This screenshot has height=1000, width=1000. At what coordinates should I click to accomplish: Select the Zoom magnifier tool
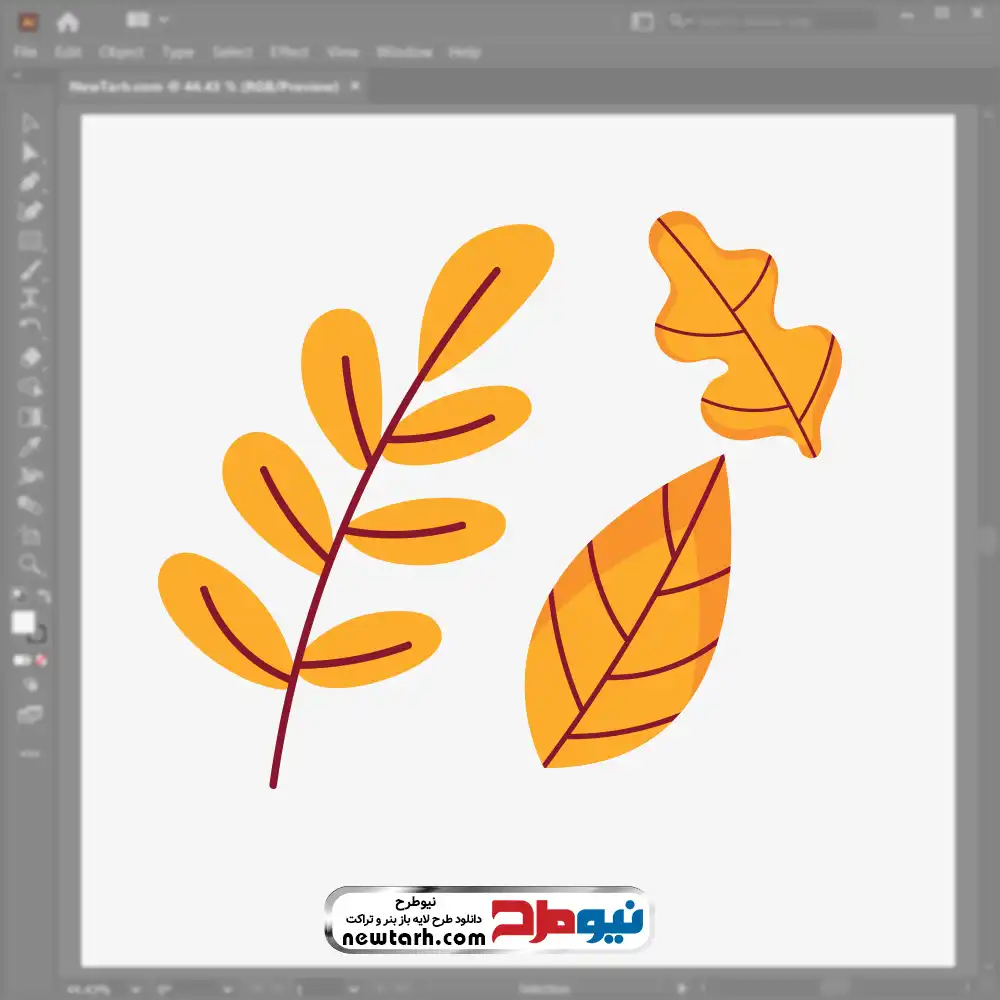pyautogui.click(x=30, y=564)
